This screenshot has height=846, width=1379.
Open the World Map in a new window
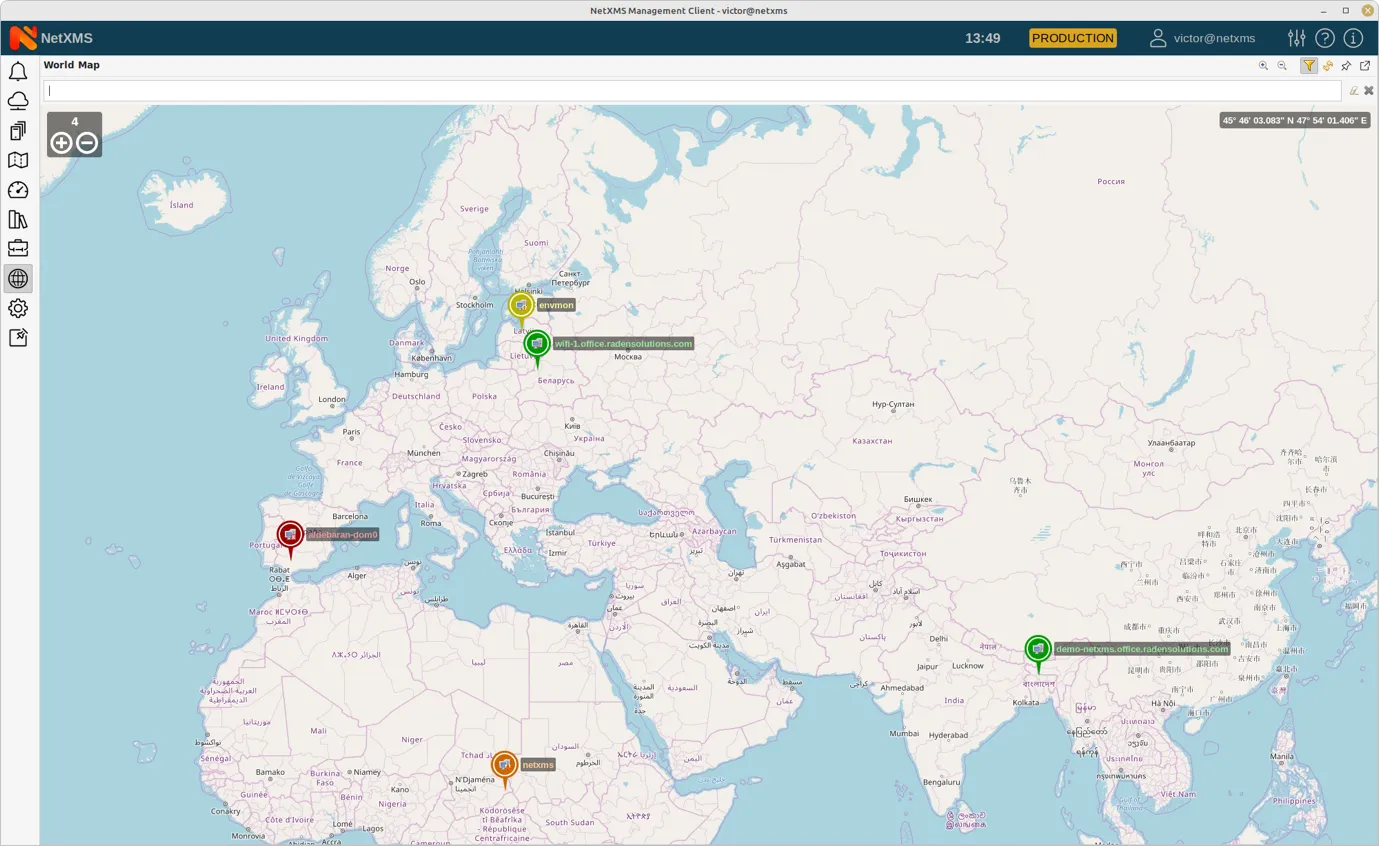click(1364, 65)
